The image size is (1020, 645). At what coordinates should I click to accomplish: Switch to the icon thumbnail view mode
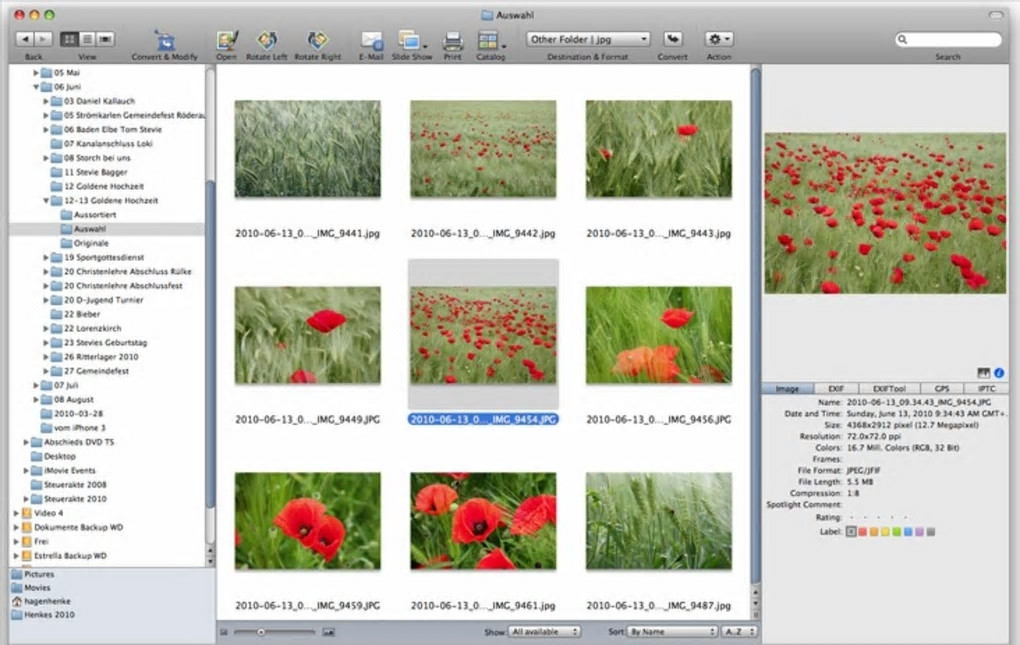tap(69, 39)
